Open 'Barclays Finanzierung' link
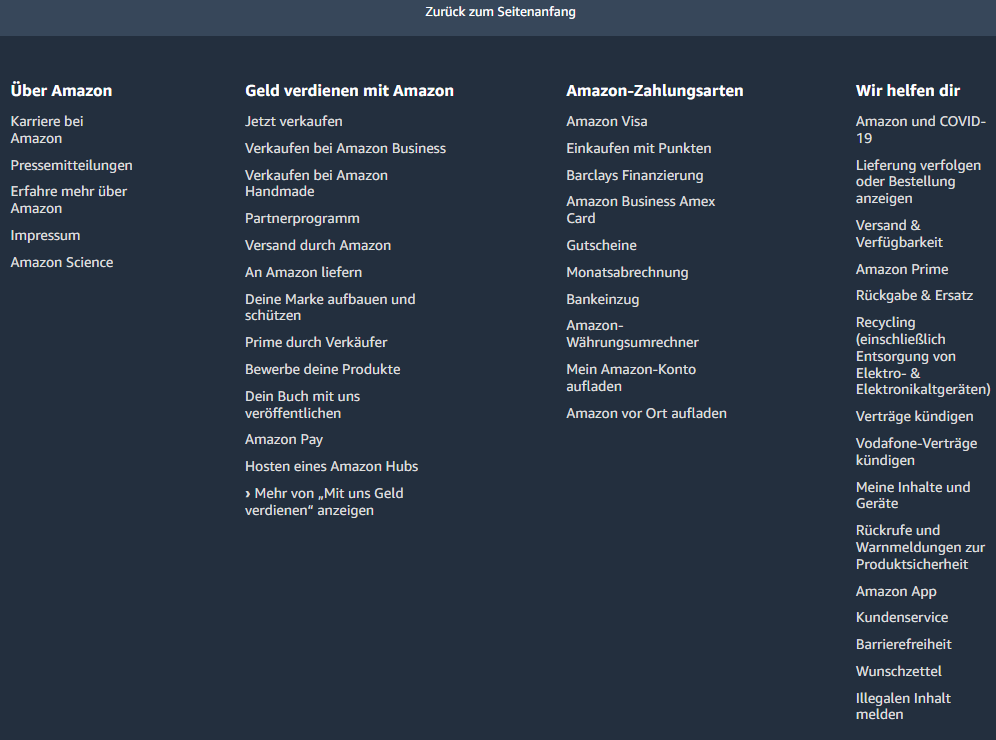The width and height of the screenshot is (996, 740). pos(634,175)
